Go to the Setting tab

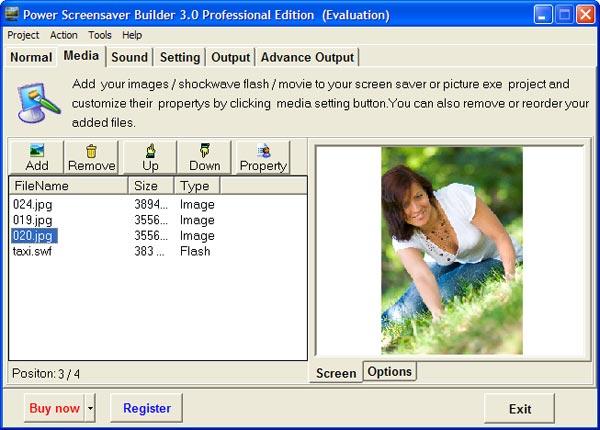pos(180,57)
